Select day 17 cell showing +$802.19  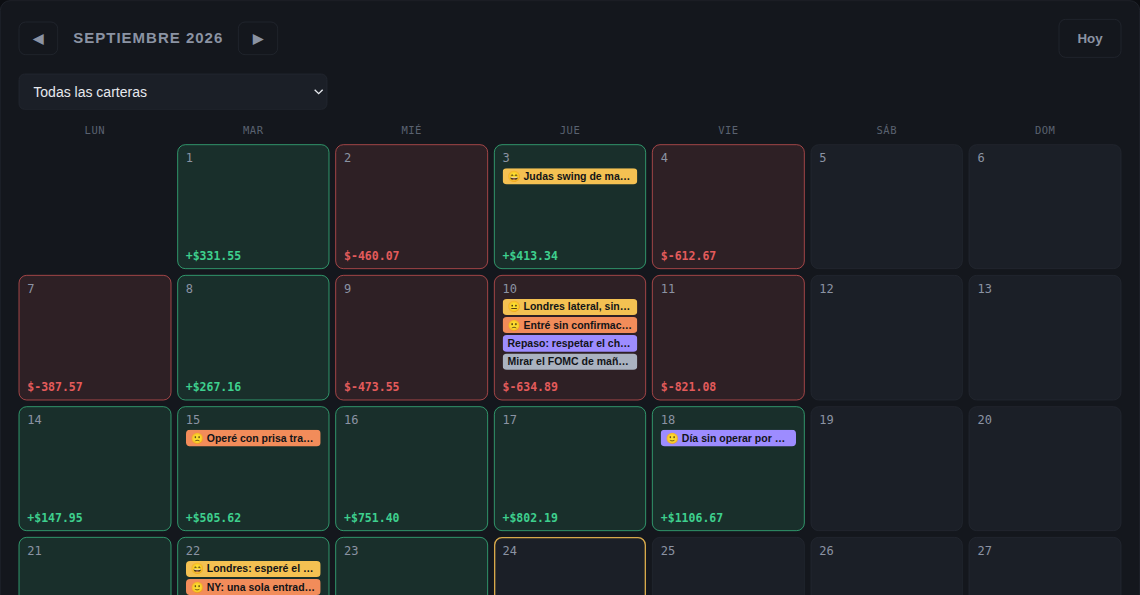coord(570,468)
